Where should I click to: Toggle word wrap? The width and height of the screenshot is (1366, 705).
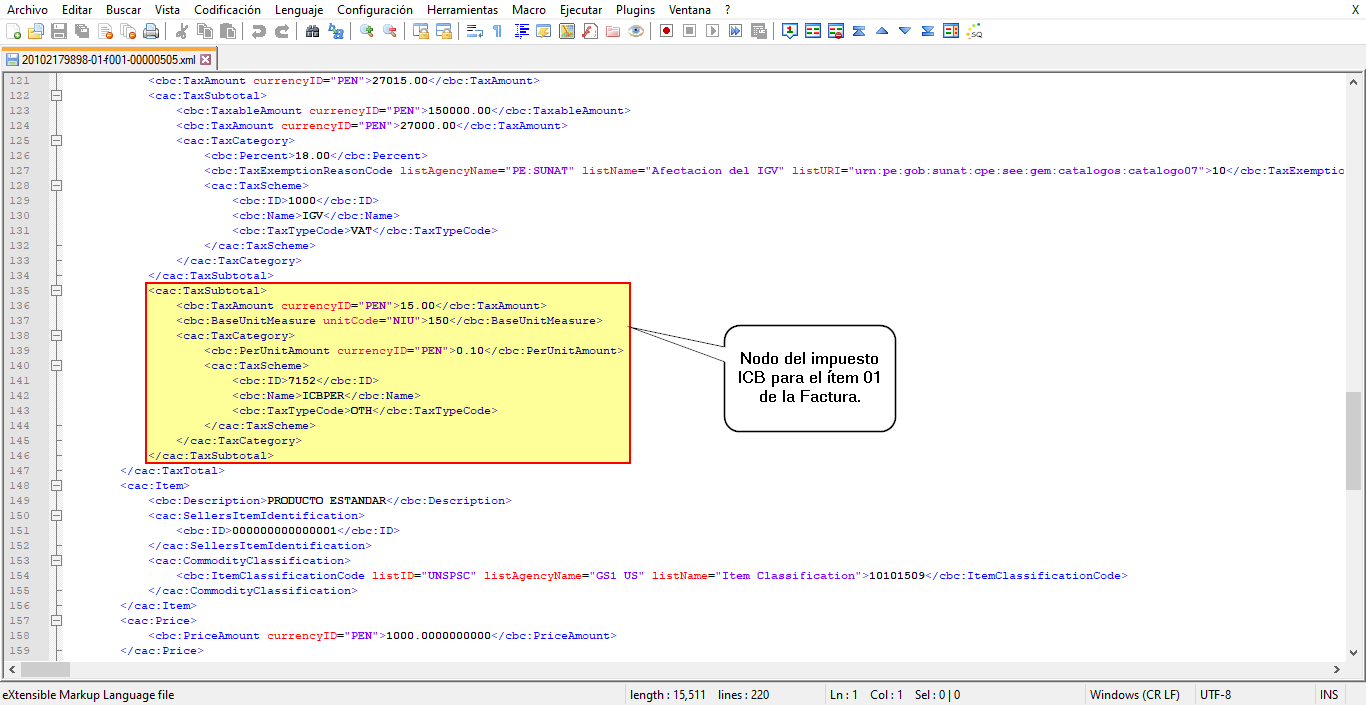[474, 31]
